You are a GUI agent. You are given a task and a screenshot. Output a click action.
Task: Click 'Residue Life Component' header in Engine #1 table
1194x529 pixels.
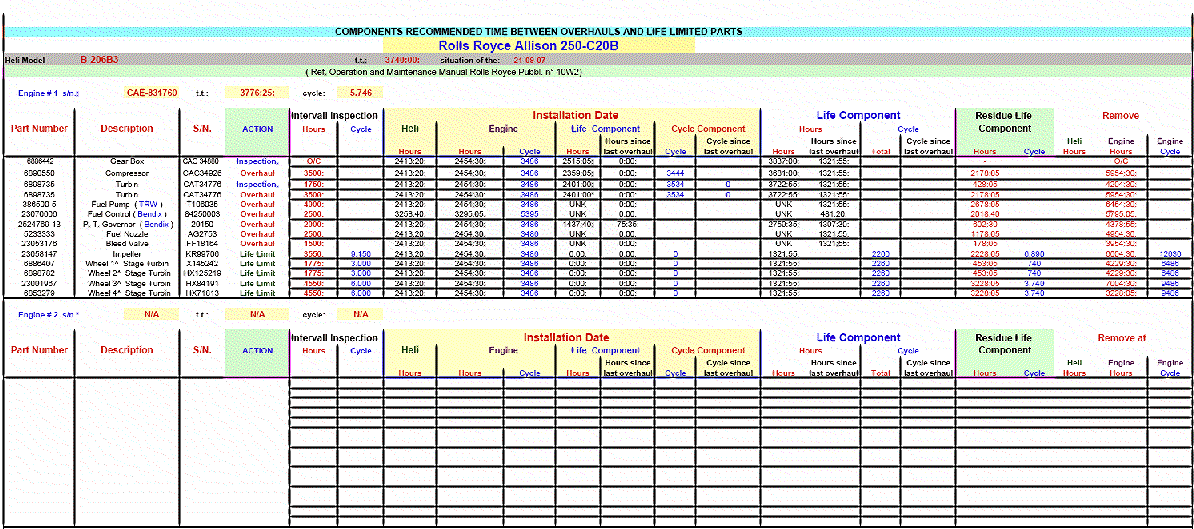tap(1004, 122)
